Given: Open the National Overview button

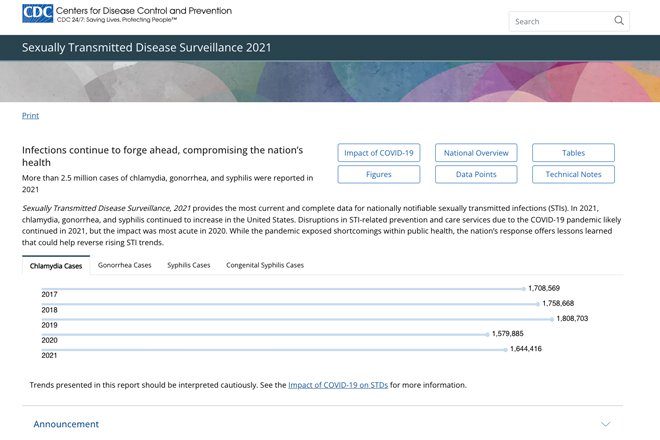Looking at the screenshot, I should [x=476, y=153].
